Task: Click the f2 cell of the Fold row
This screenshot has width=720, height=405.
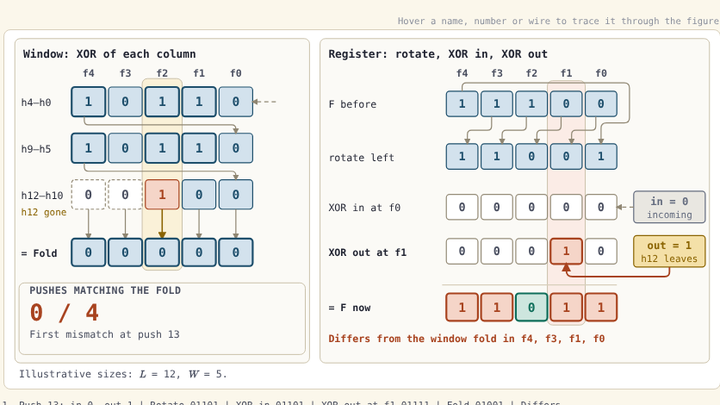Action: (162, 252)
